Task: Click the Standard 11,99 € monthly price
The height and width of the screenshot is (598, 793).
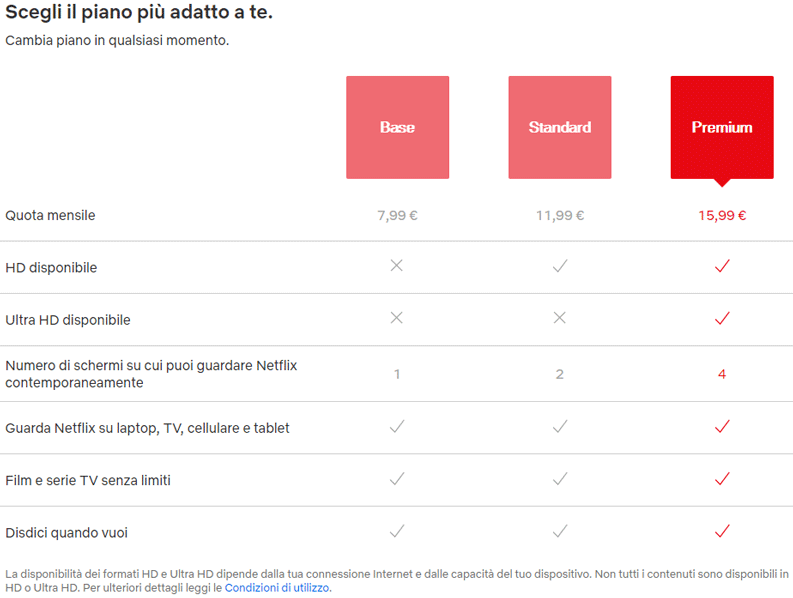Action: point(559,215)
